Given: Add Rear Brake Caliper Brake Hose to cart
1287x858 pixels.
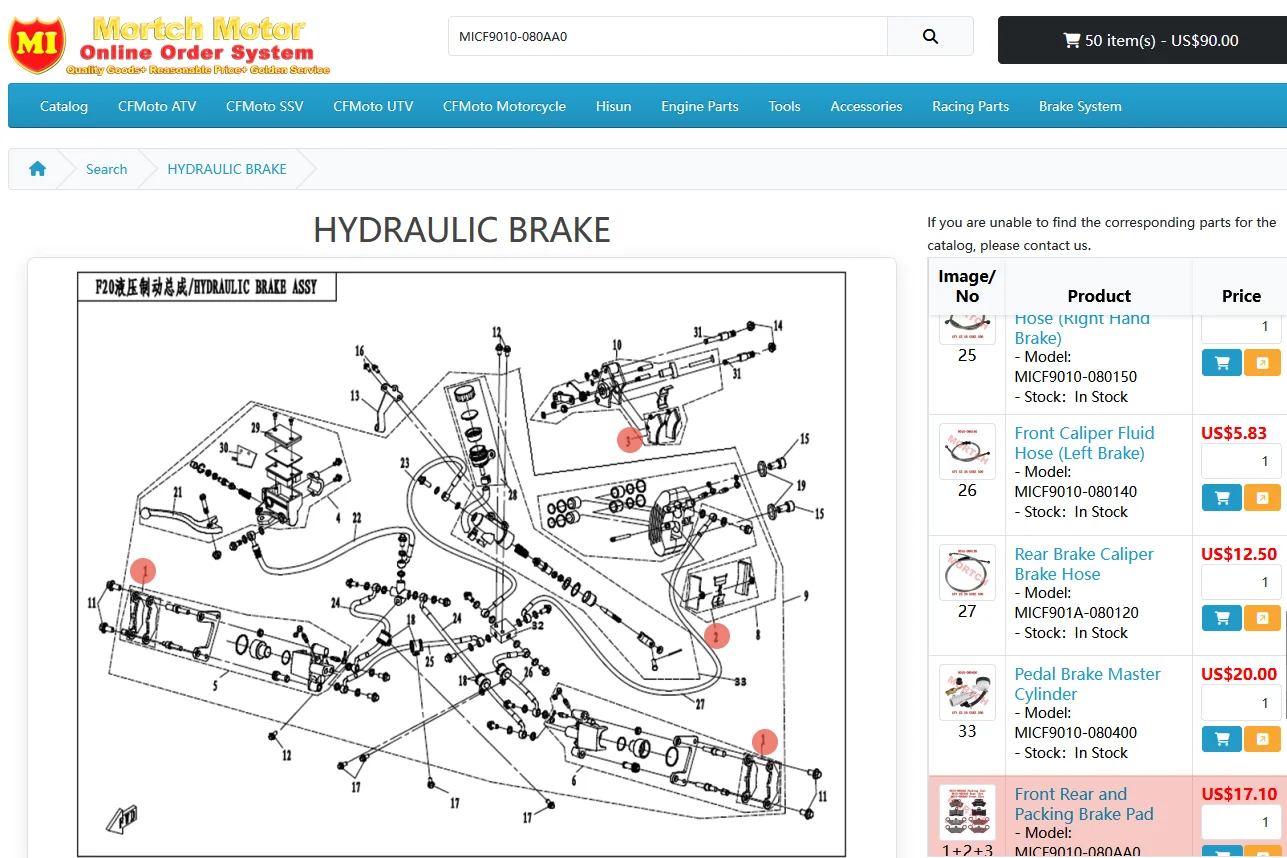Looking at the screenshot, I should tap(1221, 618).
